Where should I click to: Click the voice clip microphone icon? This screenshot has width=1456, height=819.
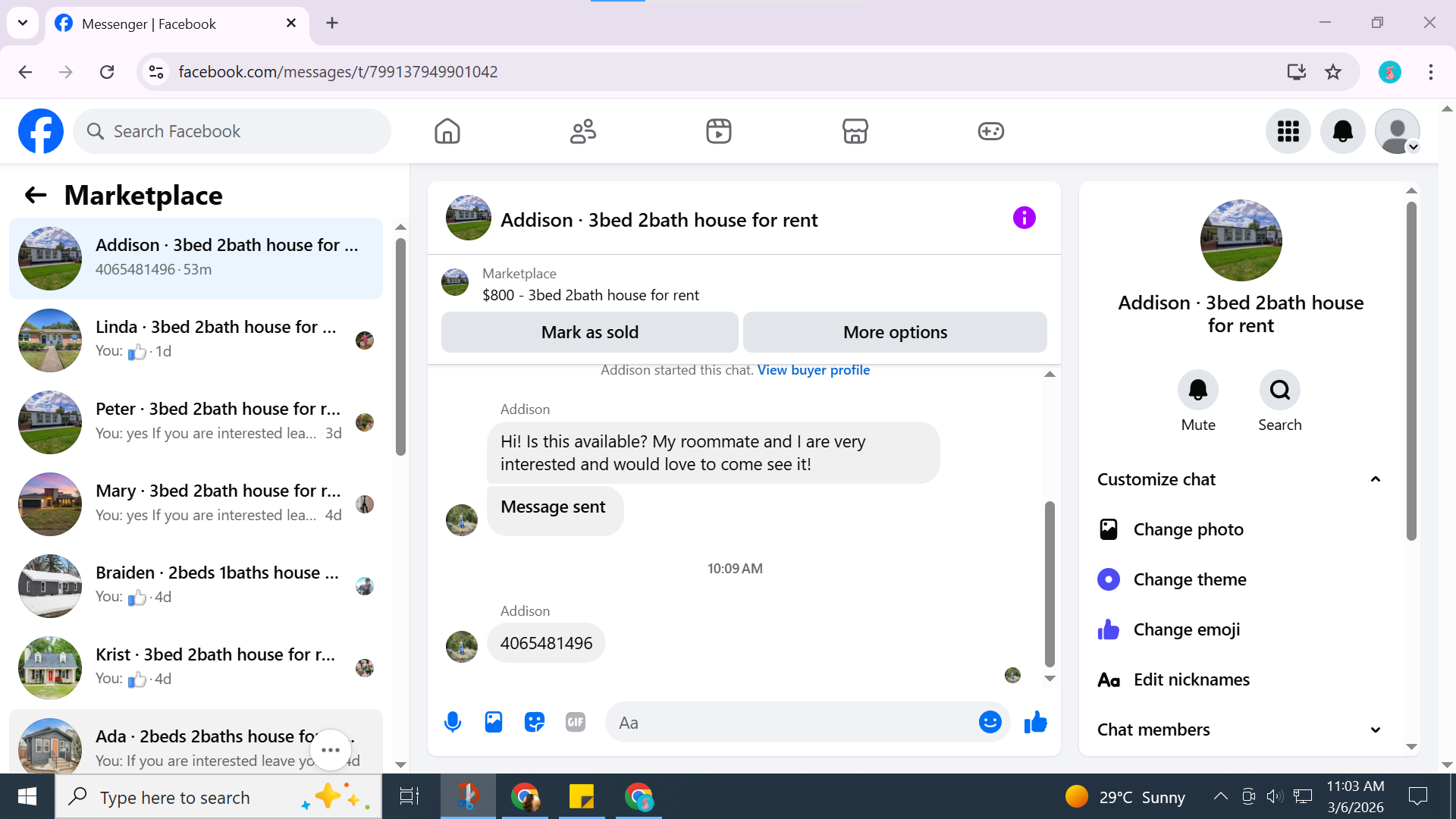[x=453, y=722]
